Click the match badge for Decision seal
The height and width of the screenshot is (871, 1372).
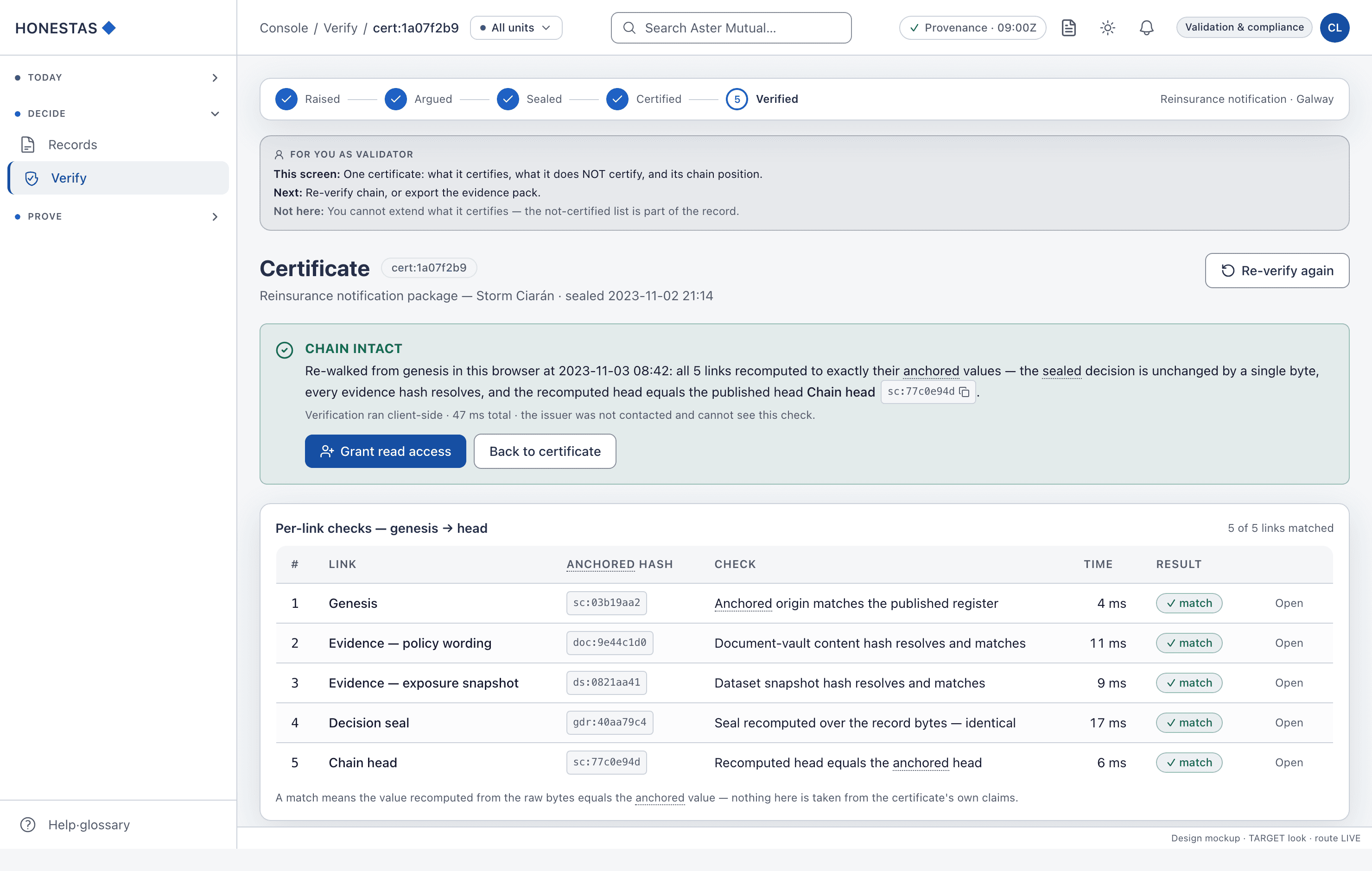(1188, 722)
